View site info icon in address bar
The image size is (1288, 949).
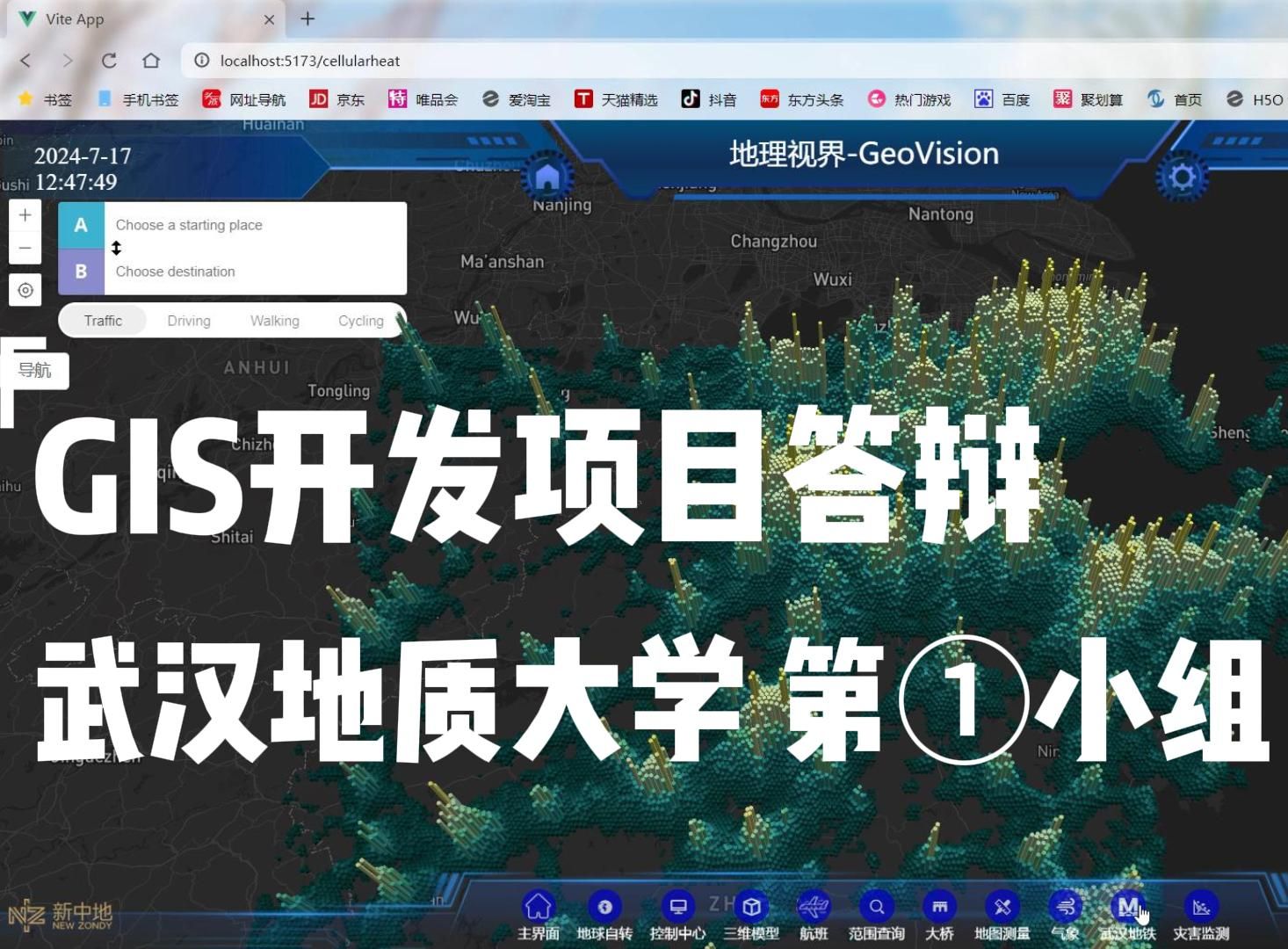202,61
